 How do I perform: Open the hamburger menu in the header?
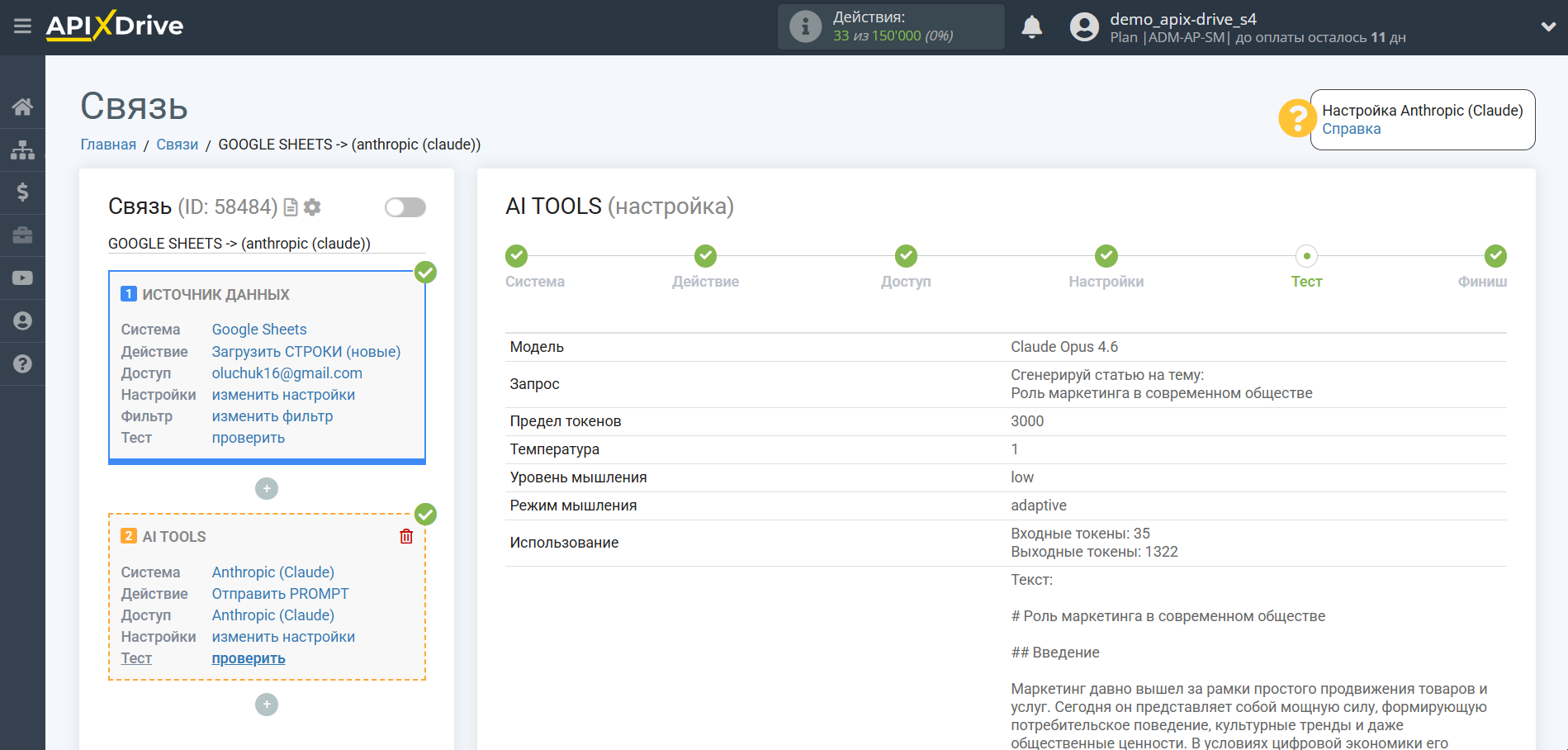22,26
